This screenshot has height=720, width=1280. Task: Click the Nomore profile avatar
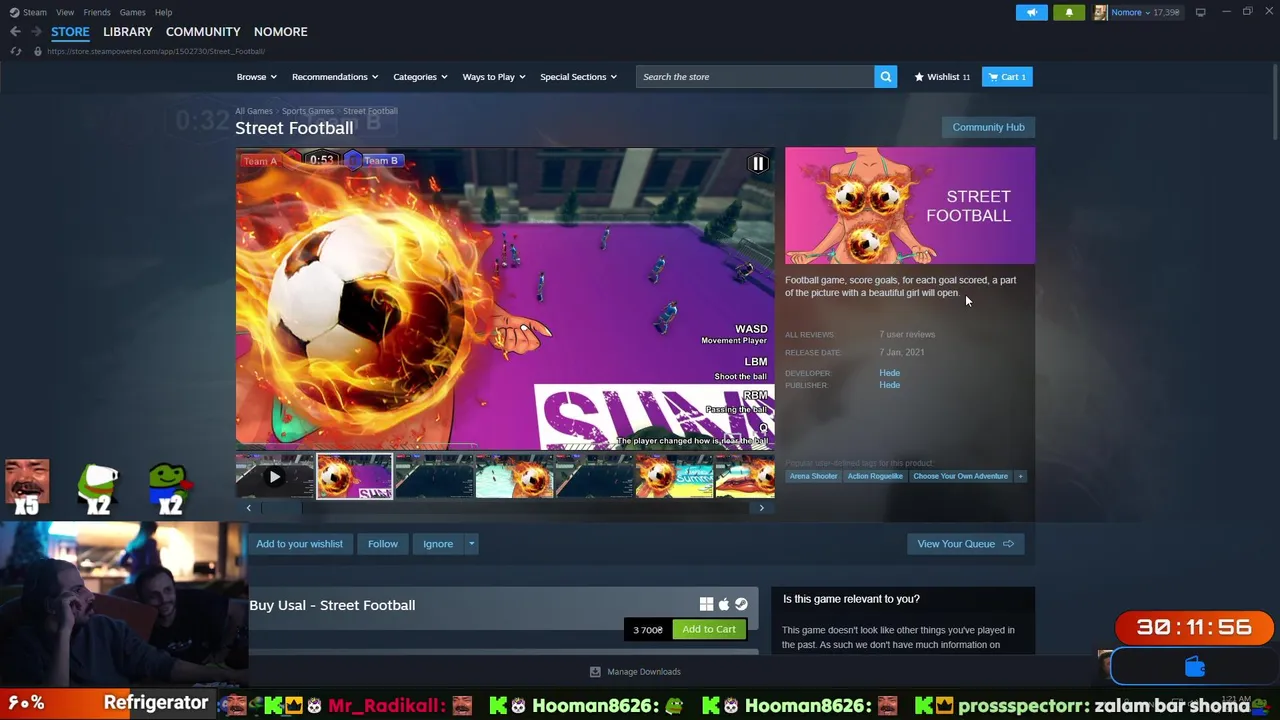[x=1100, y=12]
